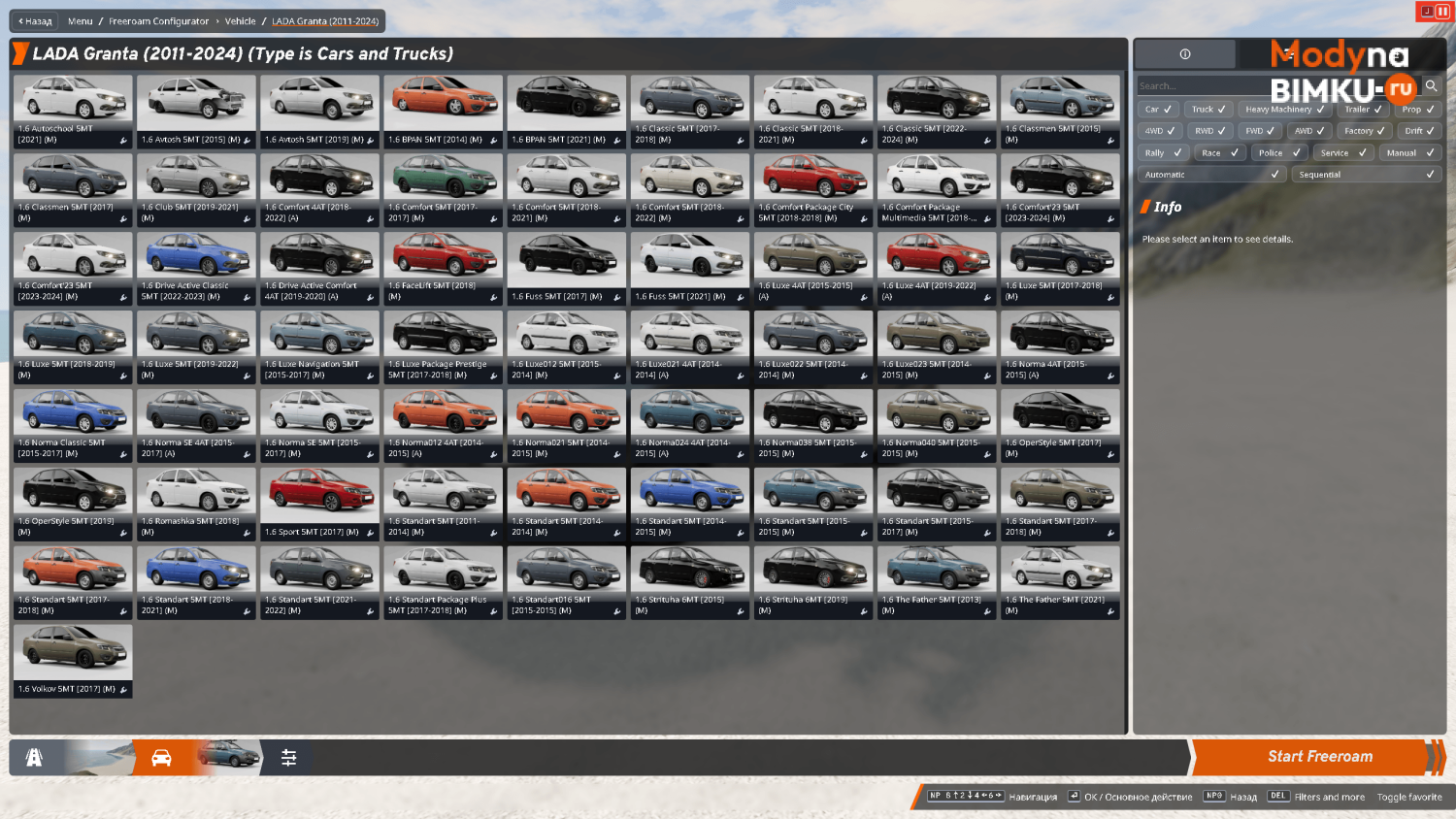Open the level selection road icon
1456x819 pixels.
click(x=34, y=758)
